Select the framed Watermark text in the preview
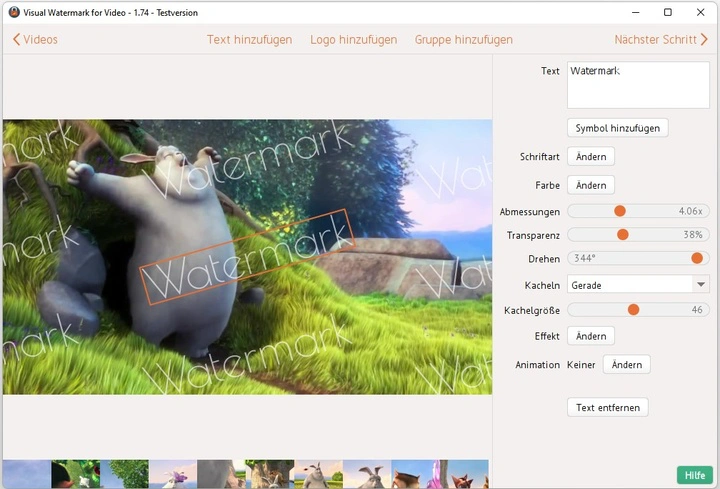Image resolution: width=720 pixels, height=489 pixels. (x=247, y=257)
